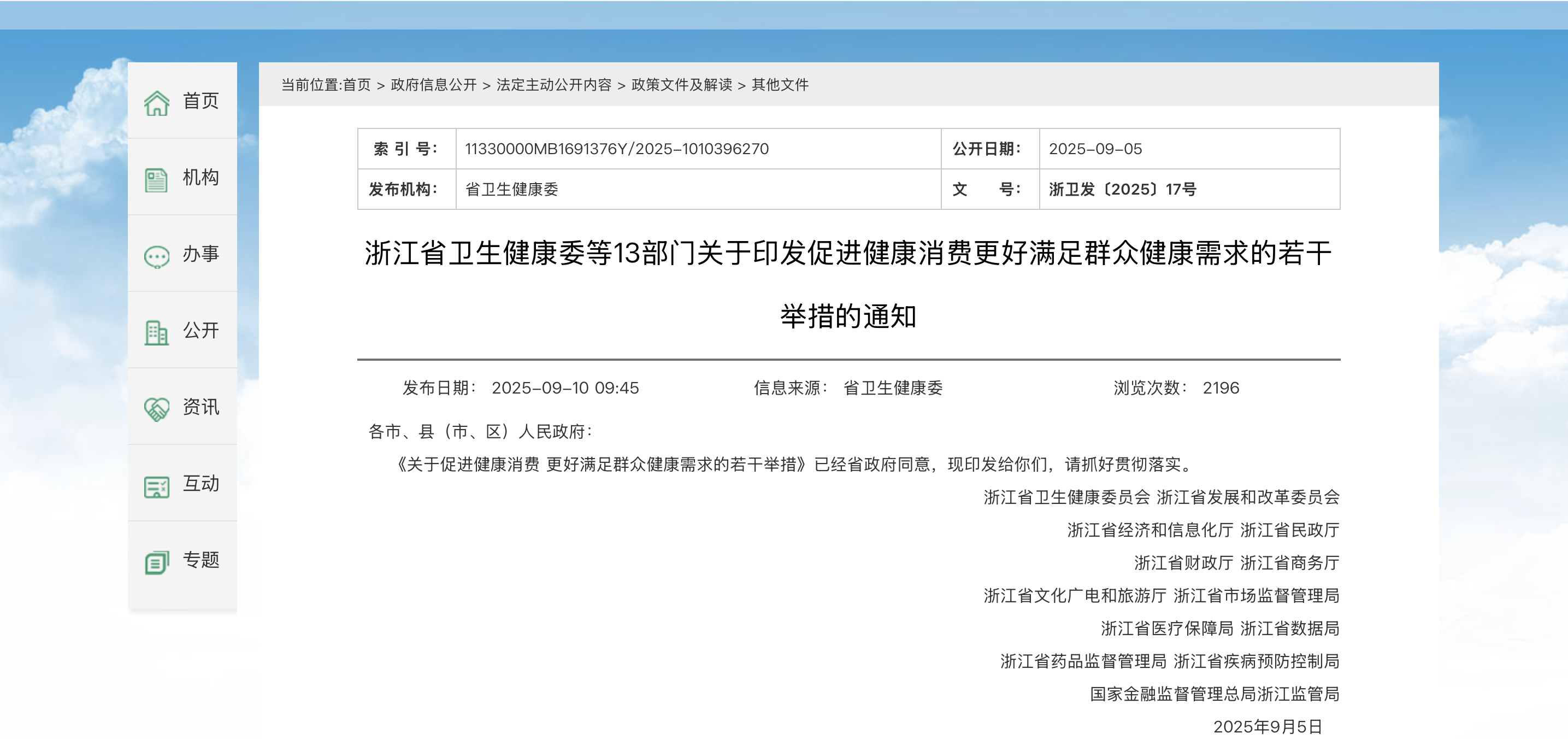Open the 资讯 sidebar menu item

182,407
